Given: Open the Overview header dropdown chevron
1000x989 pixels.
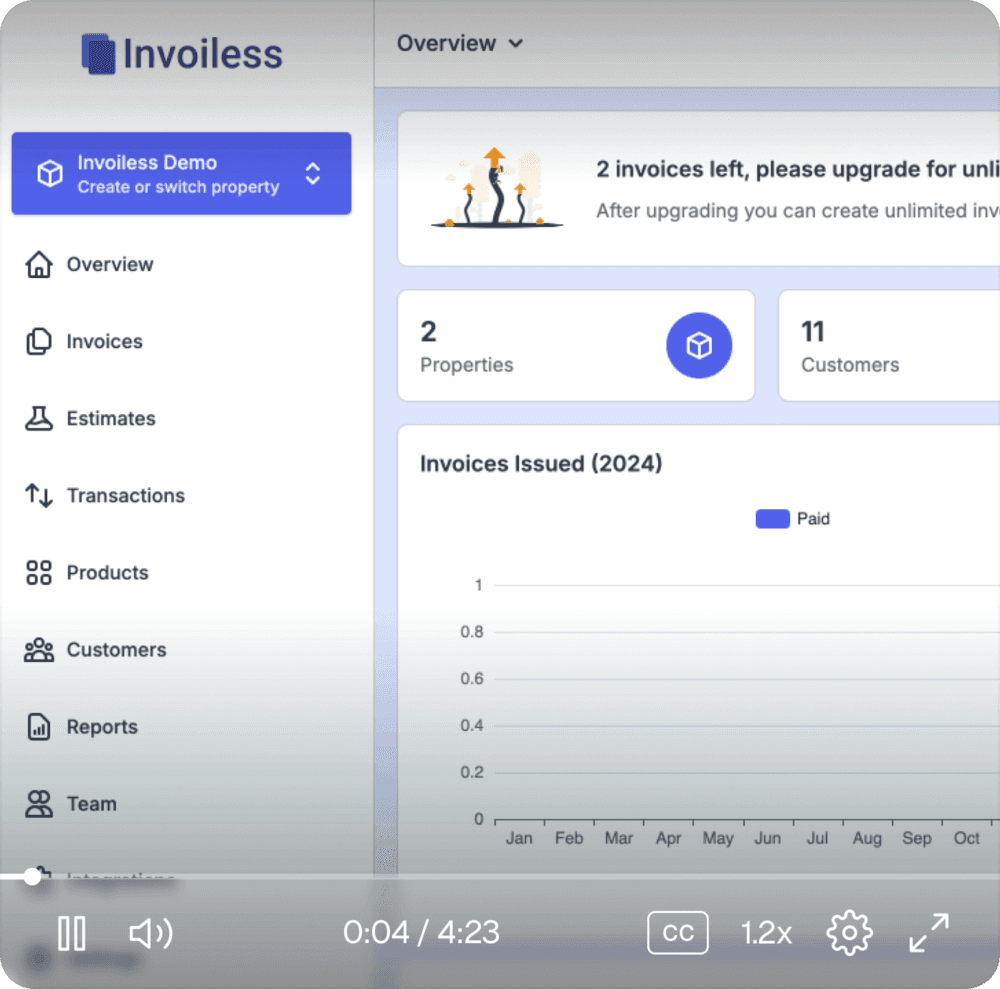Looking at the screenshot, I should (x=516, y=43).
